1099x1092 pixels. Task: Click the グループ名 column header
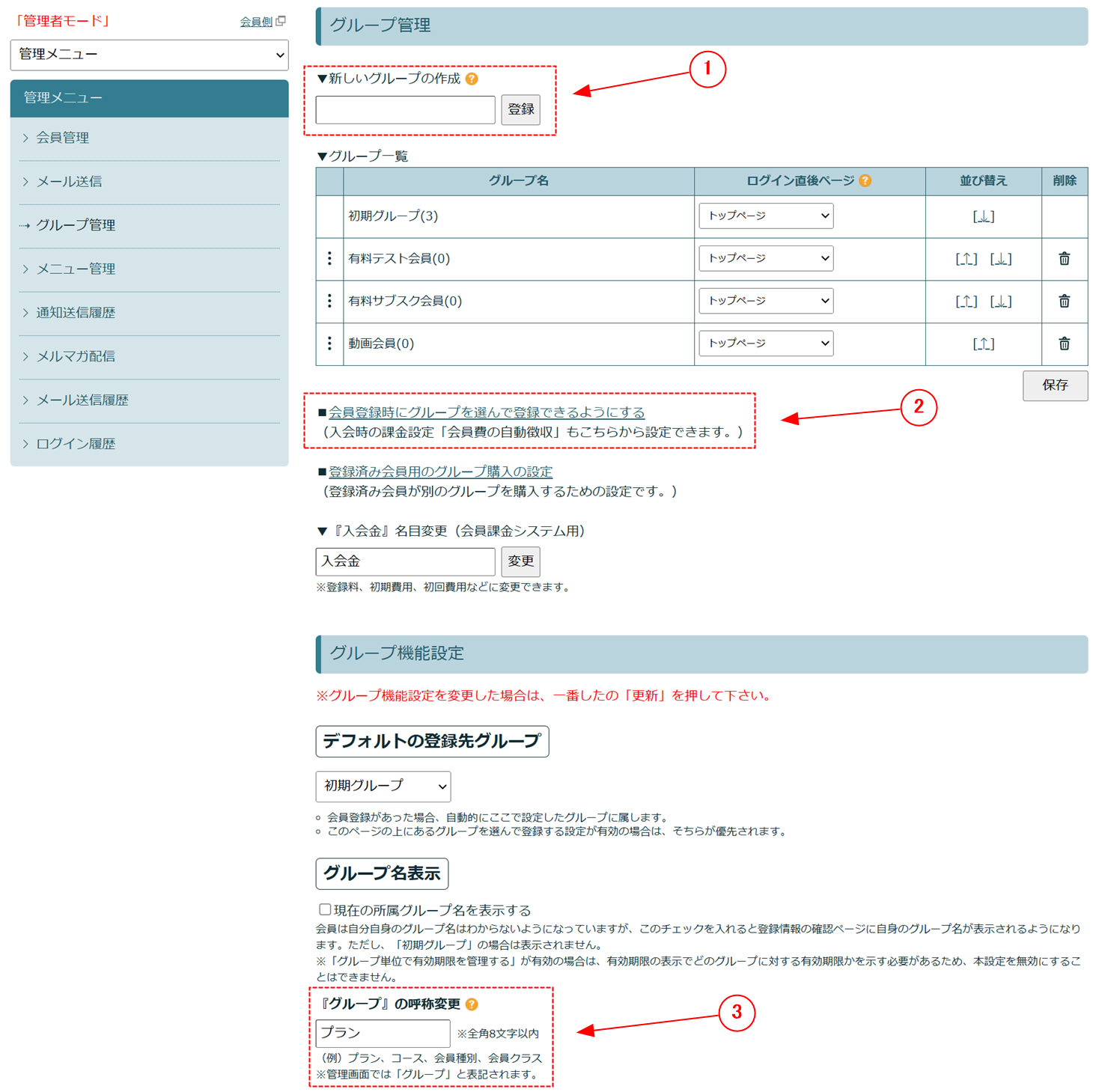(519, 181)
